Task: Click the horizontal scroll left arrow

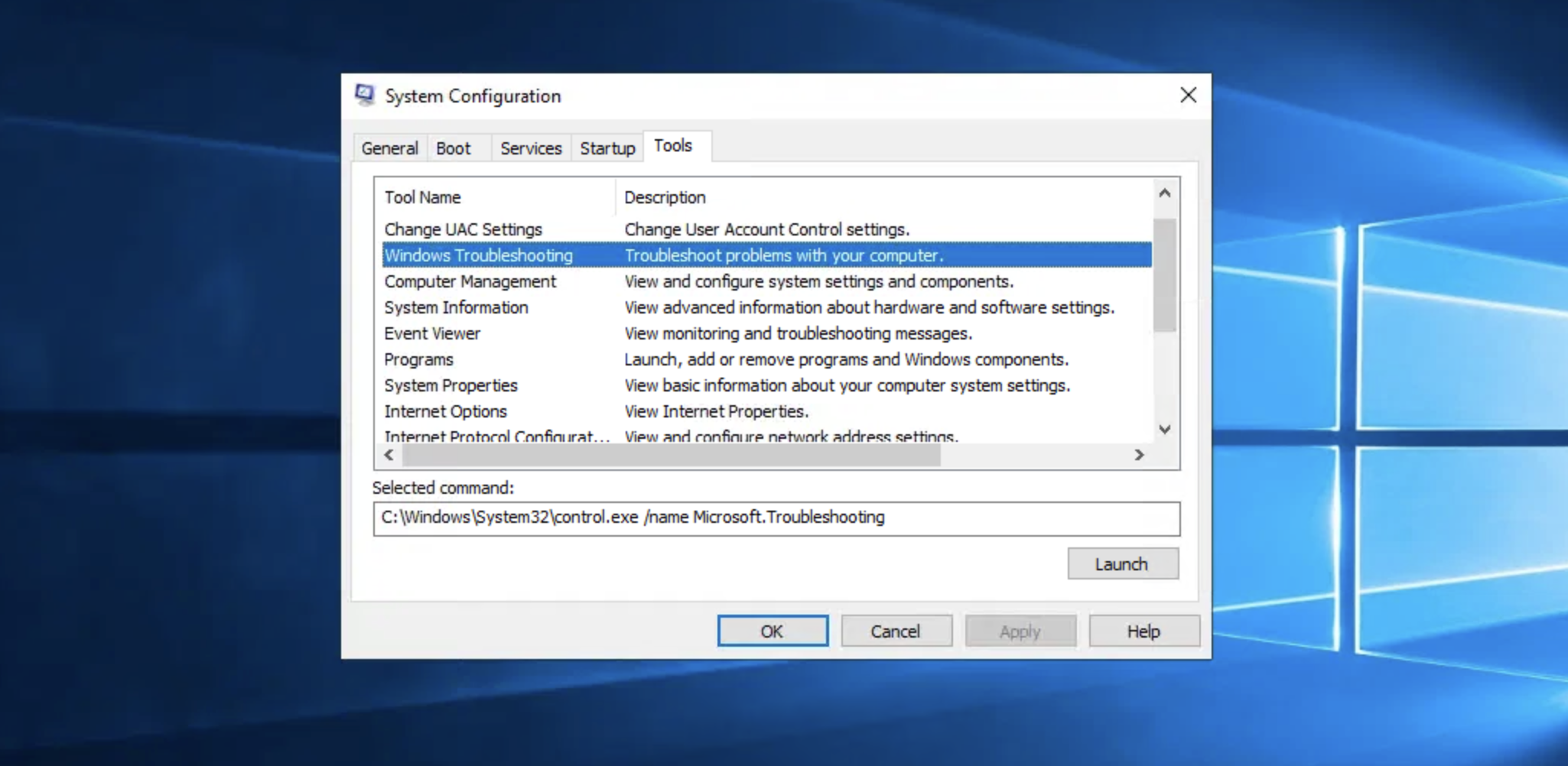Action: pos(389,455)
